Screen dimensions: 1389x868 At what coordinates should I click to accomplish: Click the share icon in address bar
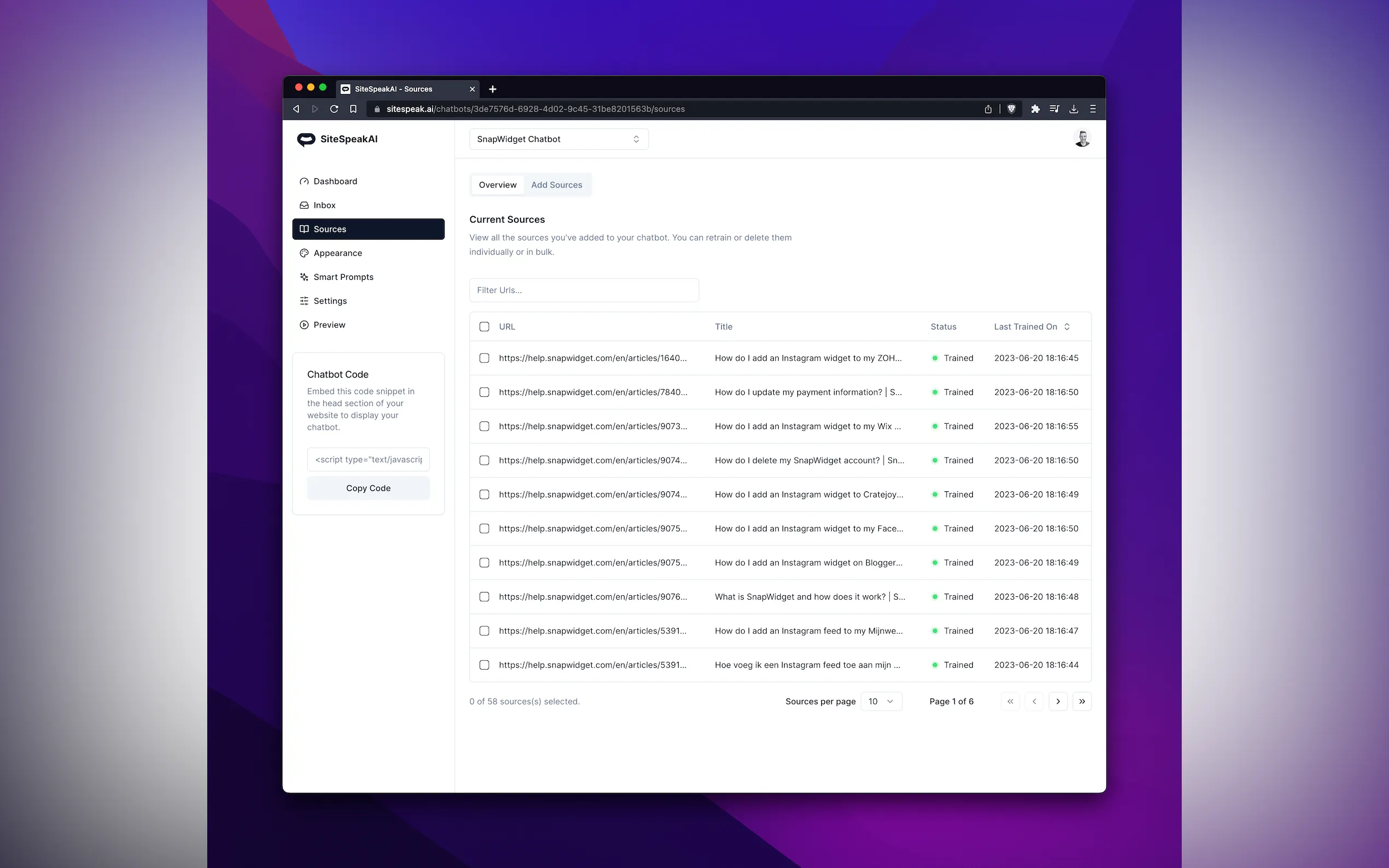(x=988, y=109)
